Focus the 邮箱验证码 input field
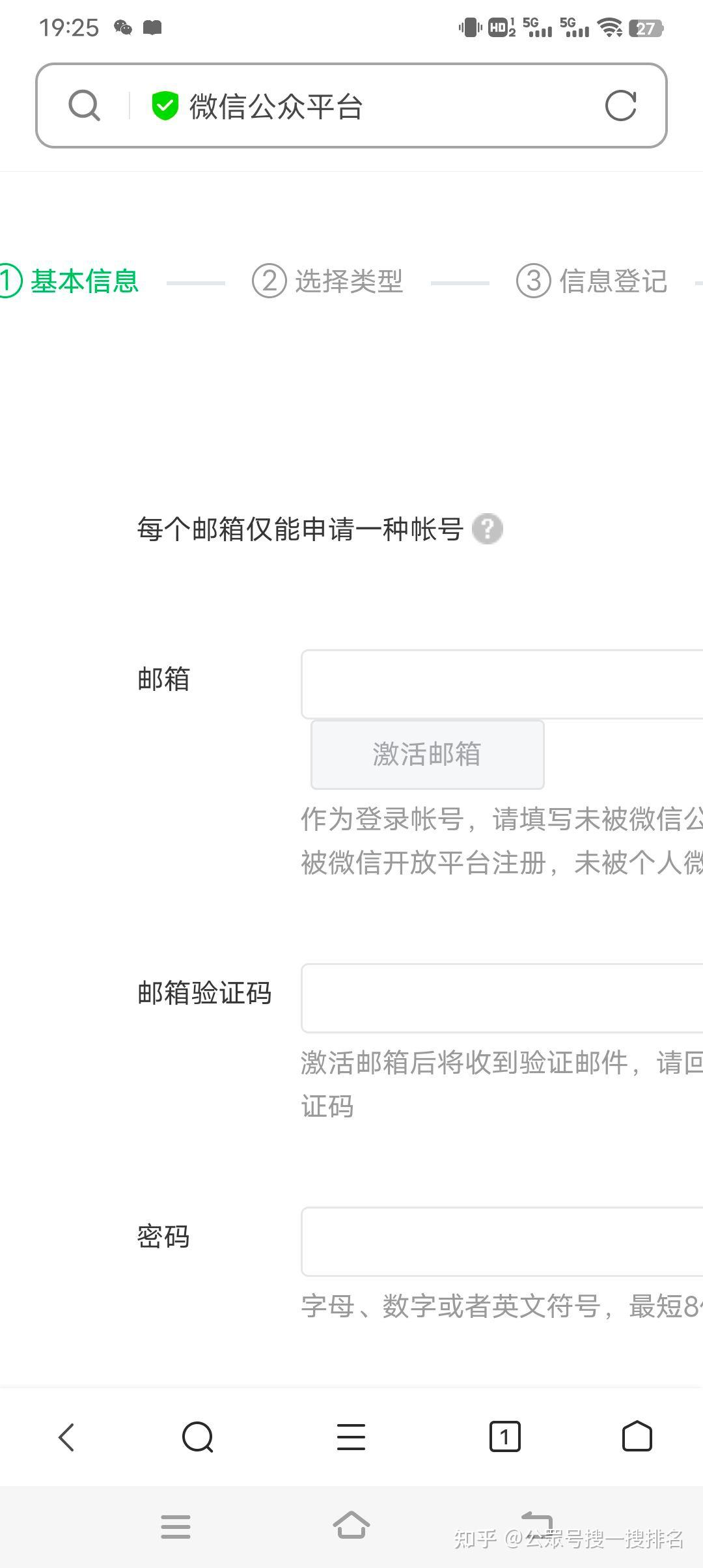703x1568 pixels. tap(501, 998)
